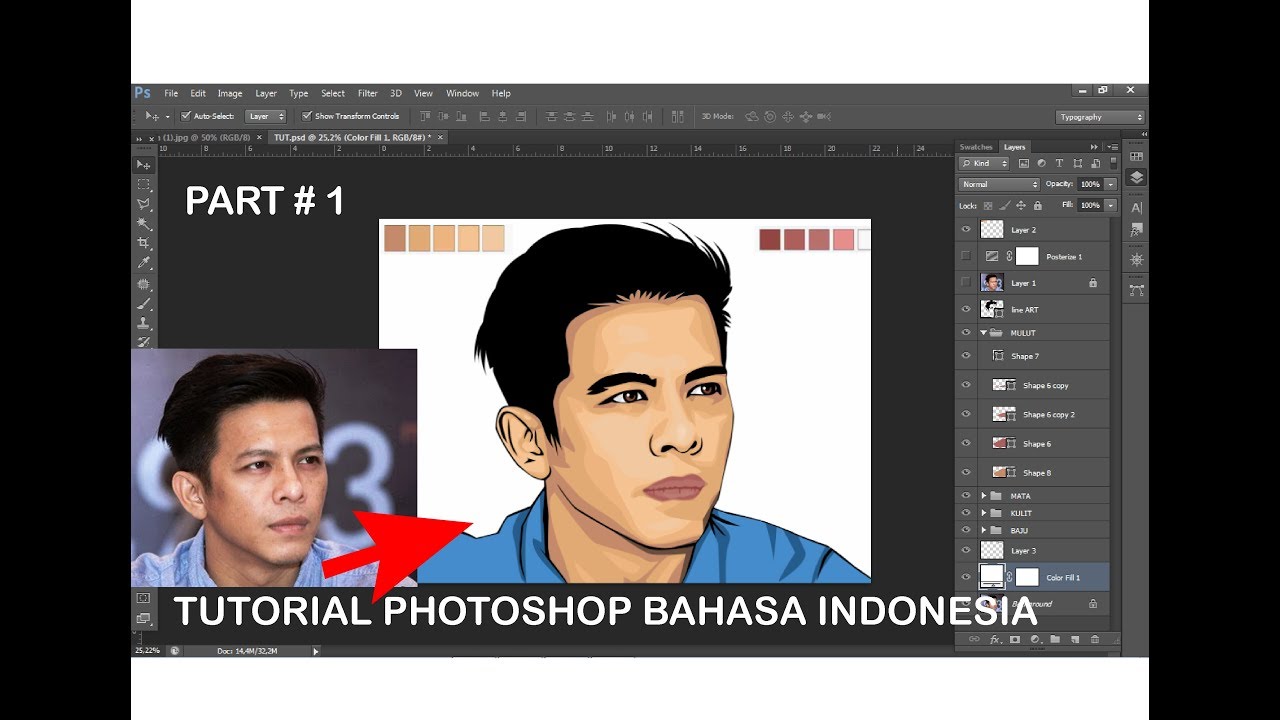Click the Add Layer Style fx icon
This screenshot has height=720, width=1280.
point(995,639)
